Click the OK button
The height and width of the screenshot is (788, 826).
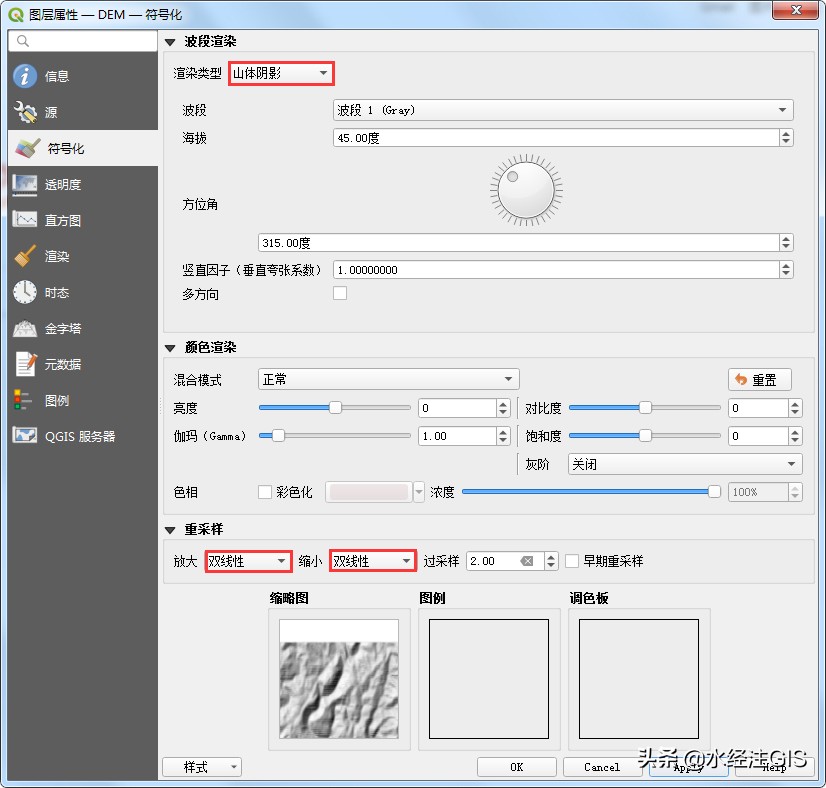pyautogui.click(x=516, y=767)
